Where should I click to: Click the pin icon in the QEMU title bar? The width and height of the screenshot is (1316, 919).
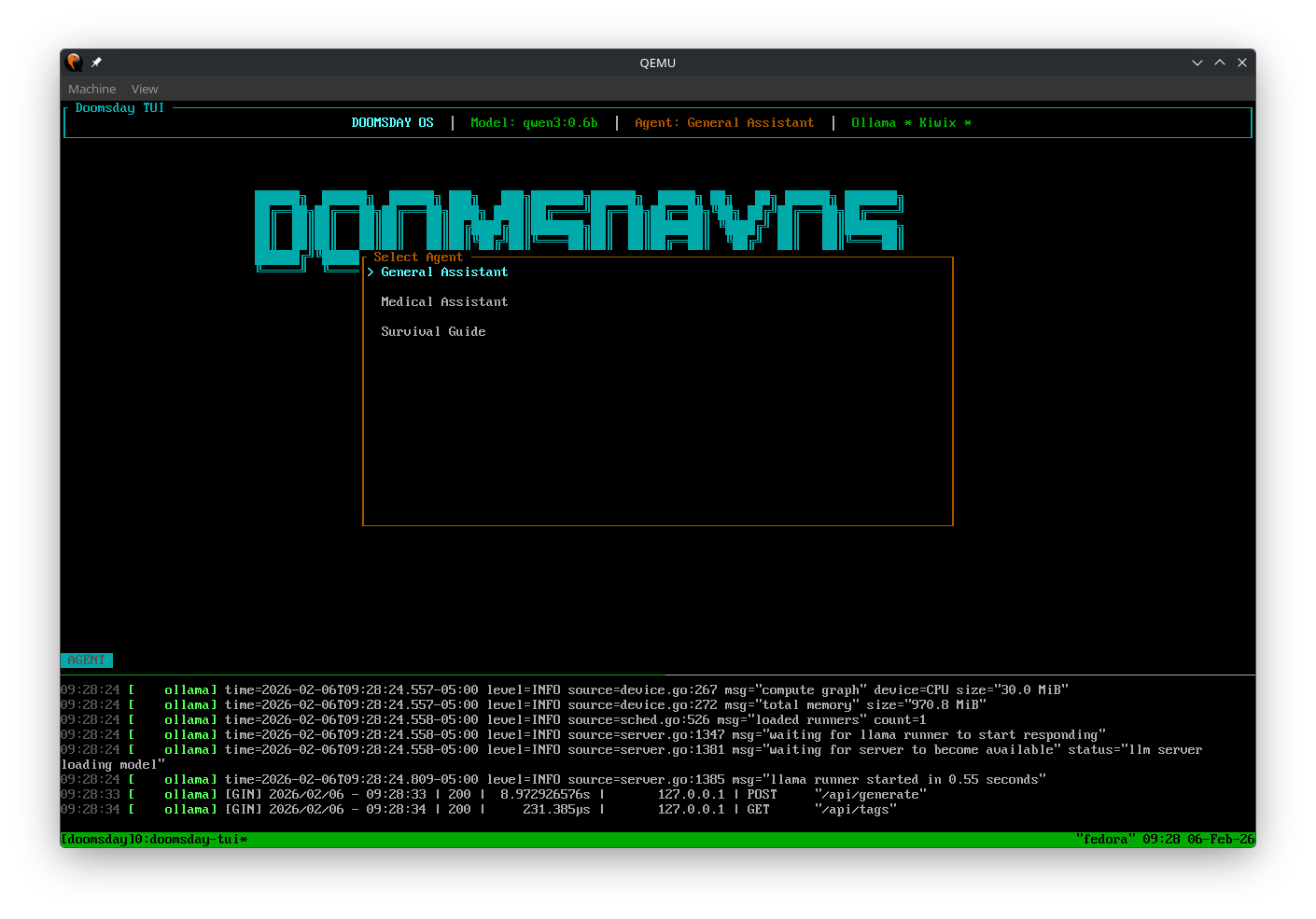click(95, 62)
